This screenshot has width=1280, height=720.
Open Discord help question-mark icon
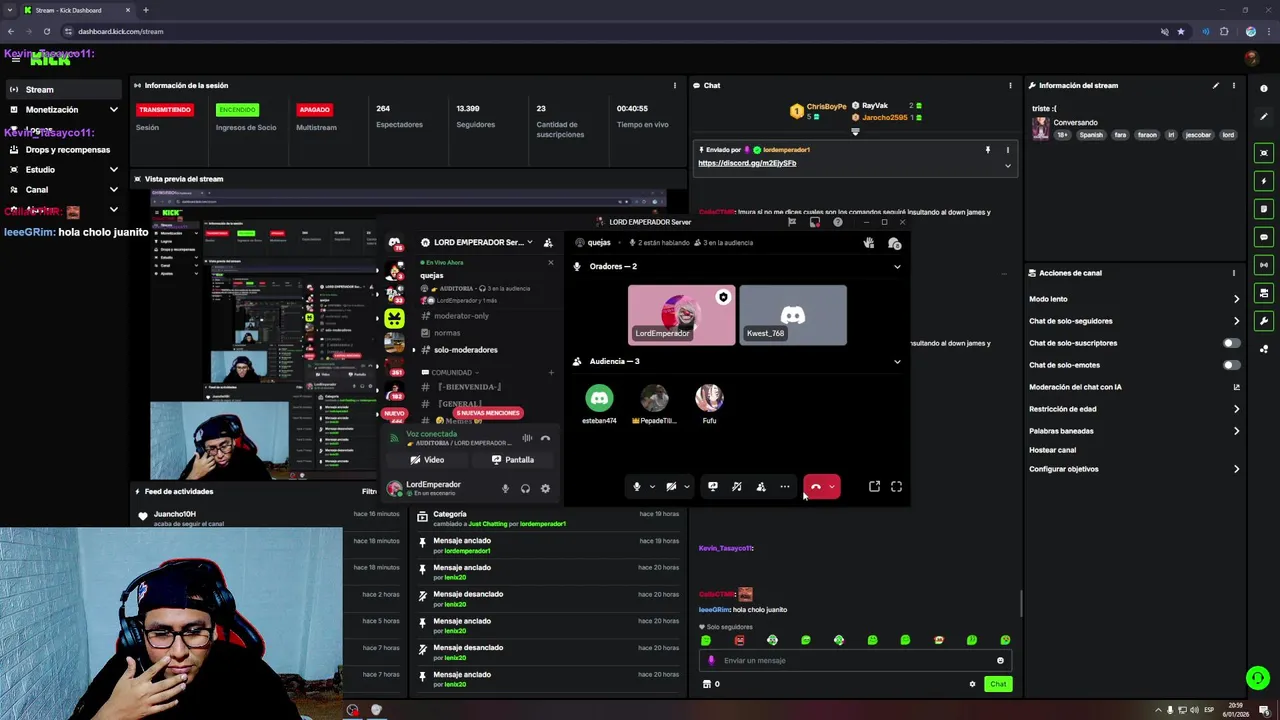(838, 222)
